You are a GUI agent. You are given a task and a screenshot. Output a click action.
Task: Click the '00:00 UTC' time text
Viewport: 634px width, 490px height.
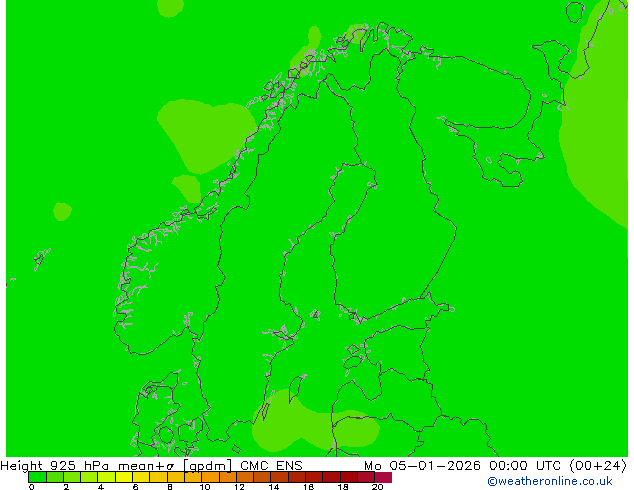[524, 466]
